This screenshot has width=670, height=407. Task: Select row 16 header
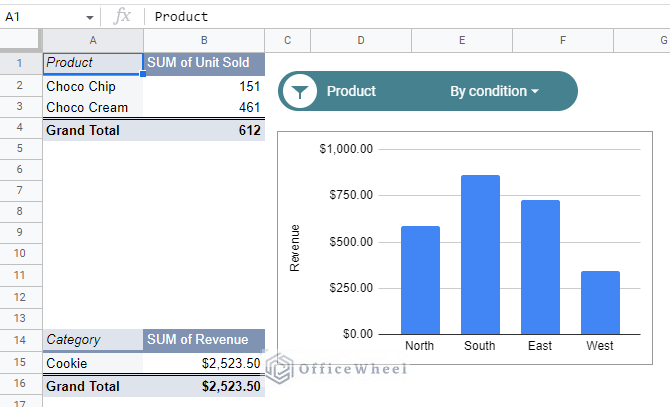21,384
